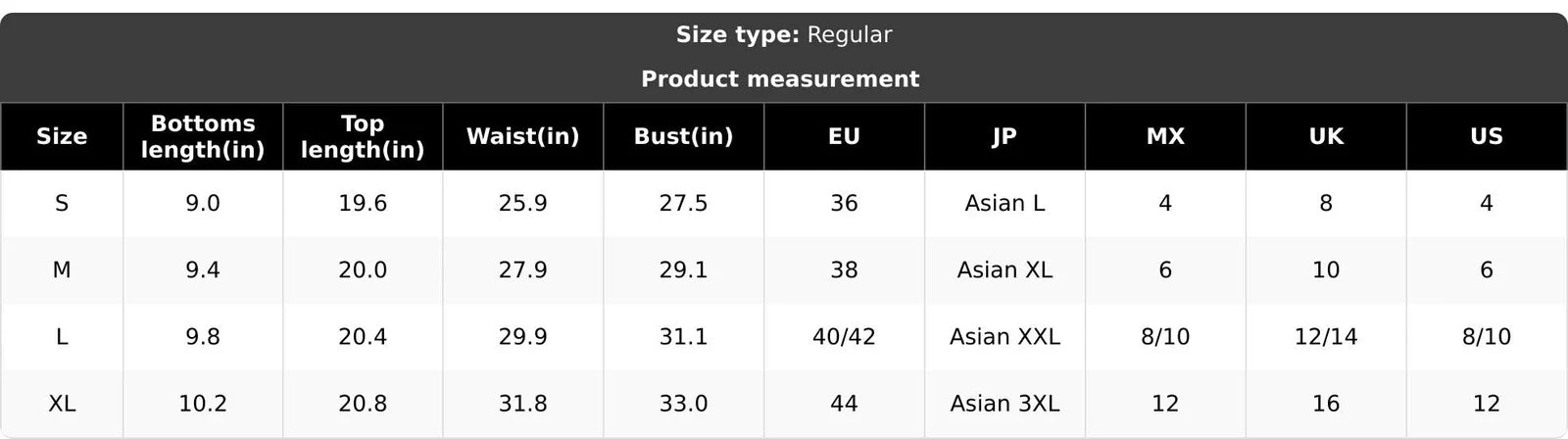Click the 40/42 EU size cell
1568x439 pixels.
pyautogui.click(x=844, y=336)
